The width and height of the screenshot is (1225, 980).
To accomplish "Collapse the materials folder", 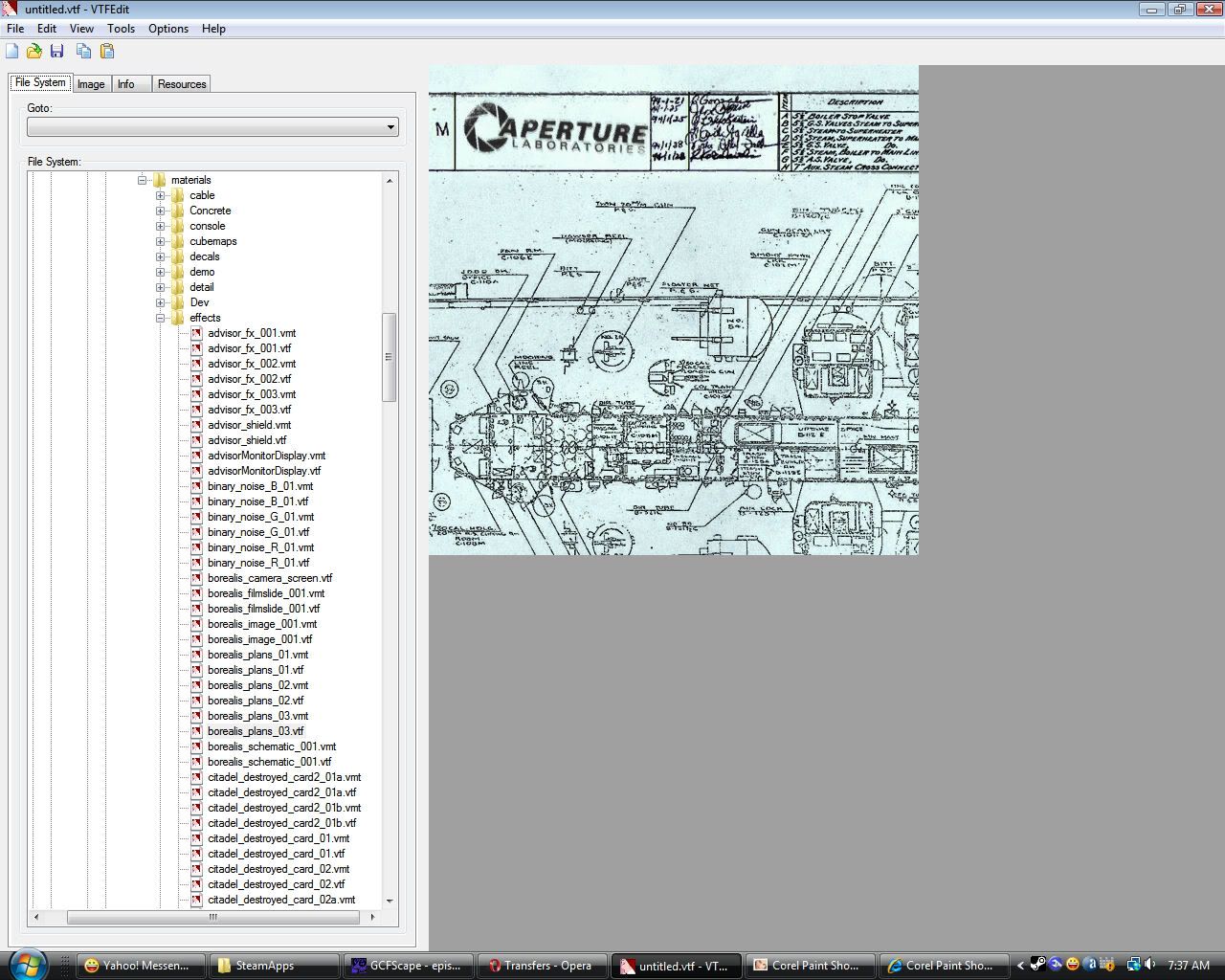I will pos(142,180).
